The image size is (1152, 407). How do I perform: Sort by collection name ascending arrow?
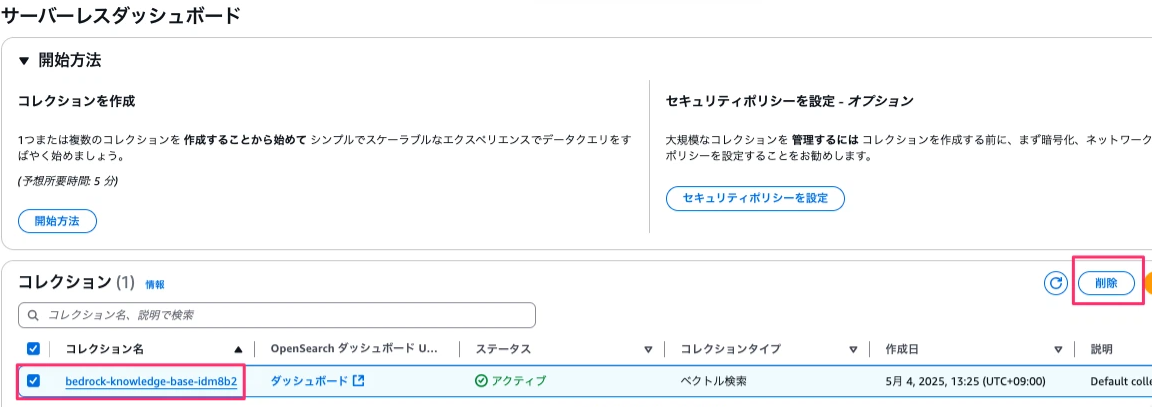[x=237, y=350]
